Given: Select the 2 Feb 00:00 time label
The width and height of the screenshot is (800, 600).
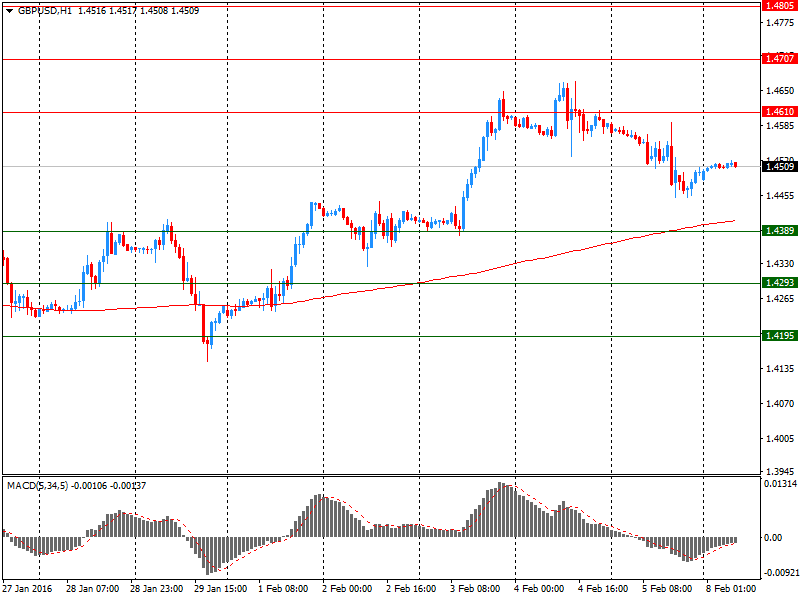Looking at the screenshot, I should pos(347,589).
